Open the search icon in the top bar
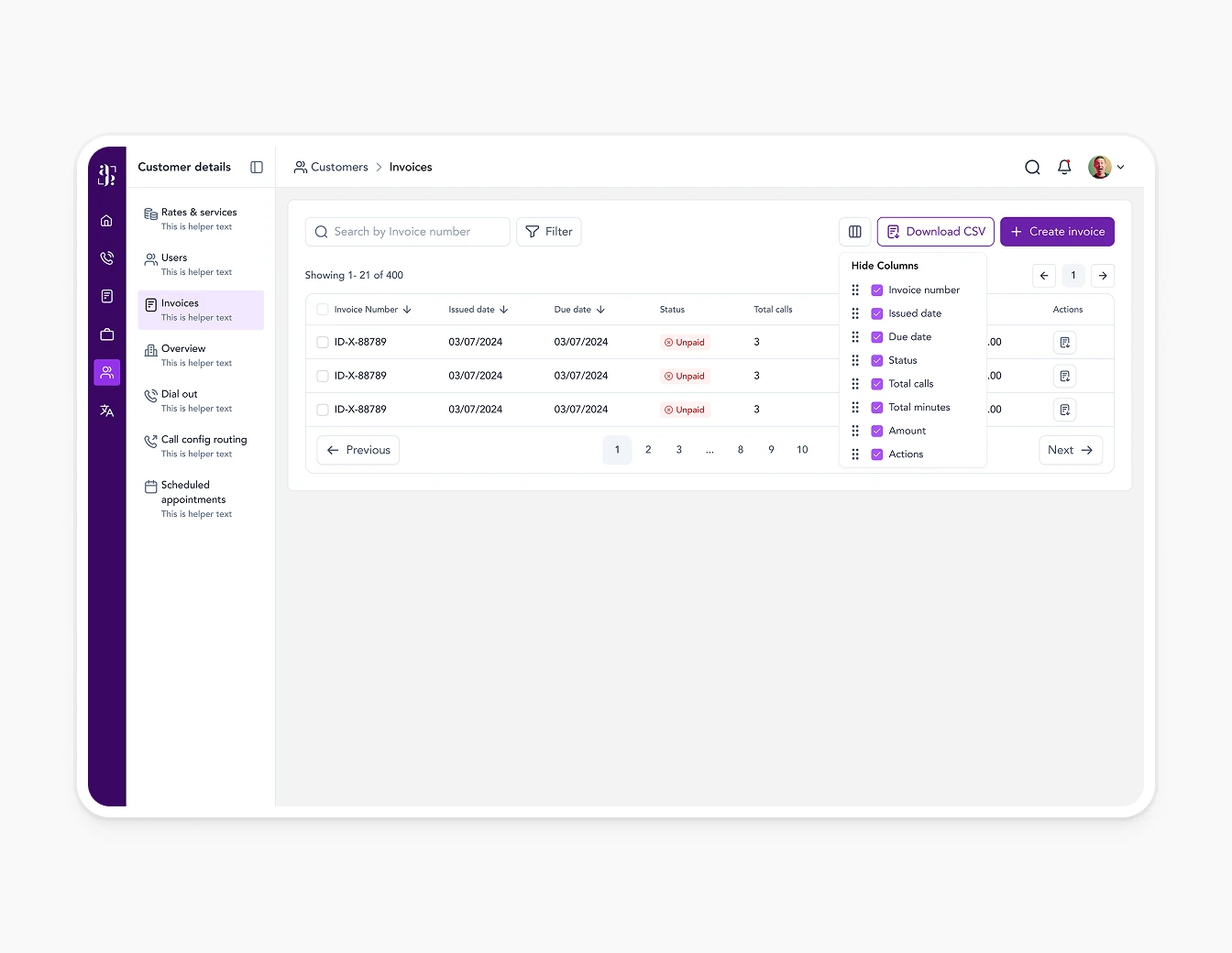The image size is (1232, 953). click(1031, 167)
